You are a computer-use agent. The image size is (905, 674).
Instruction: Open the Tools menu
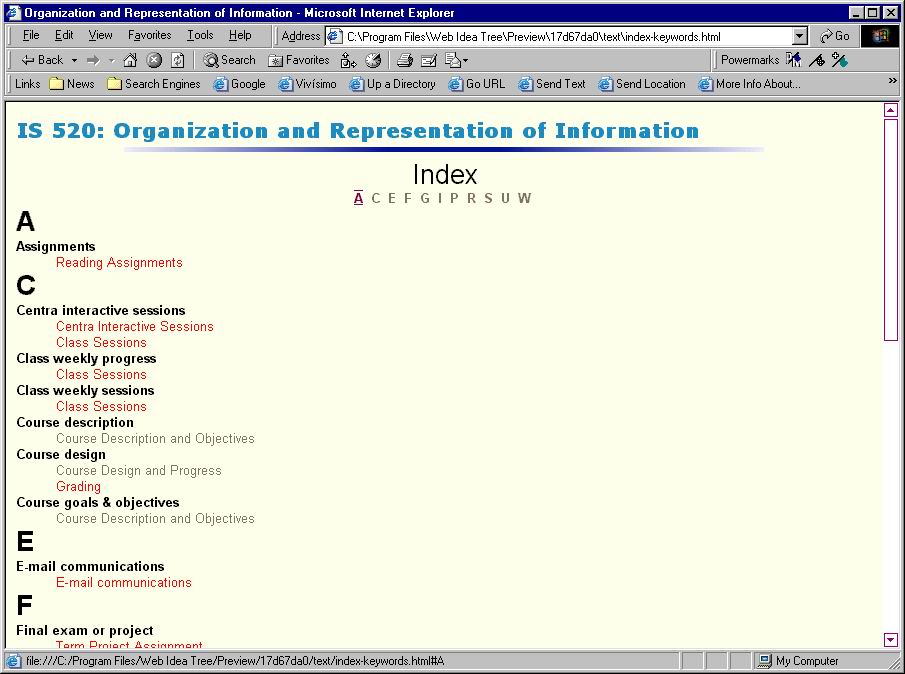(x=200, y=35)
